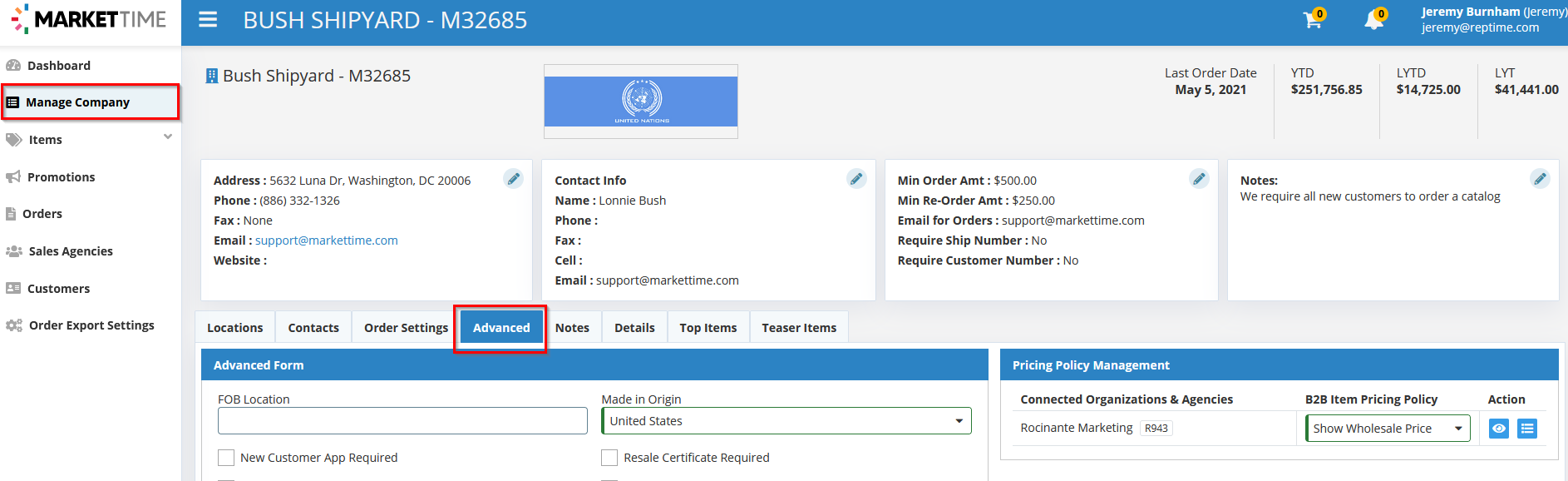Screen dimensions: 1568x481
Task: Click the Promotions megaphone icon
Action: pyautogui.click(x=13, y=177)
